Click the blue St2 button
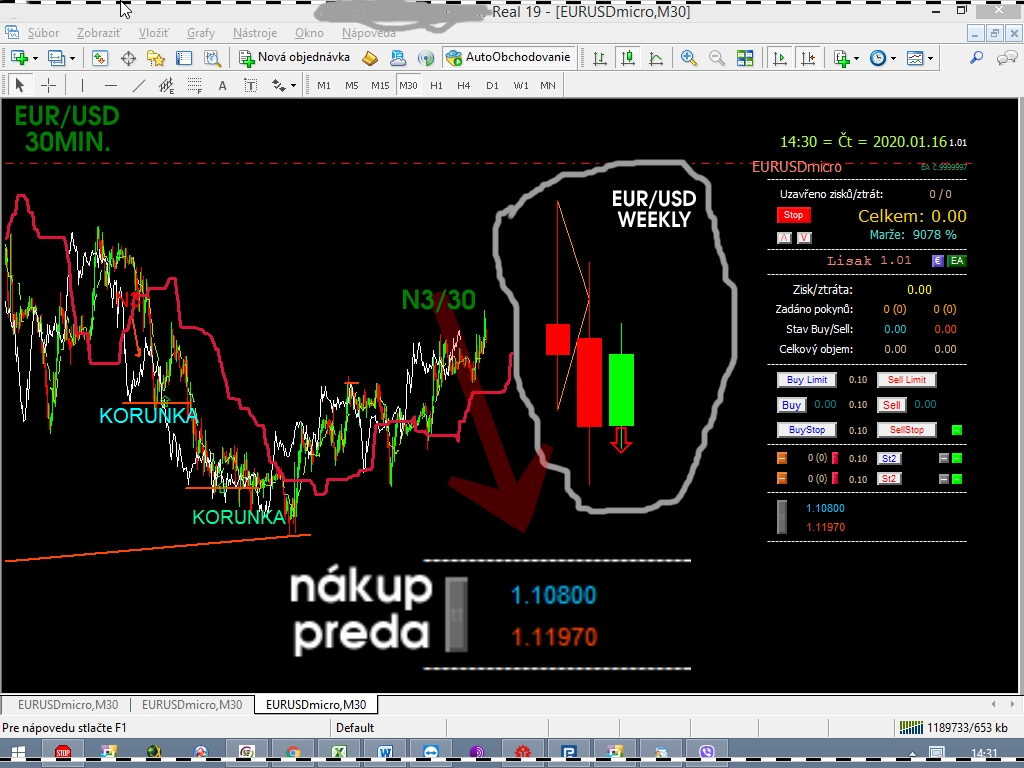This screenshot has width=1024, height=768. click(x=889, y=458)
